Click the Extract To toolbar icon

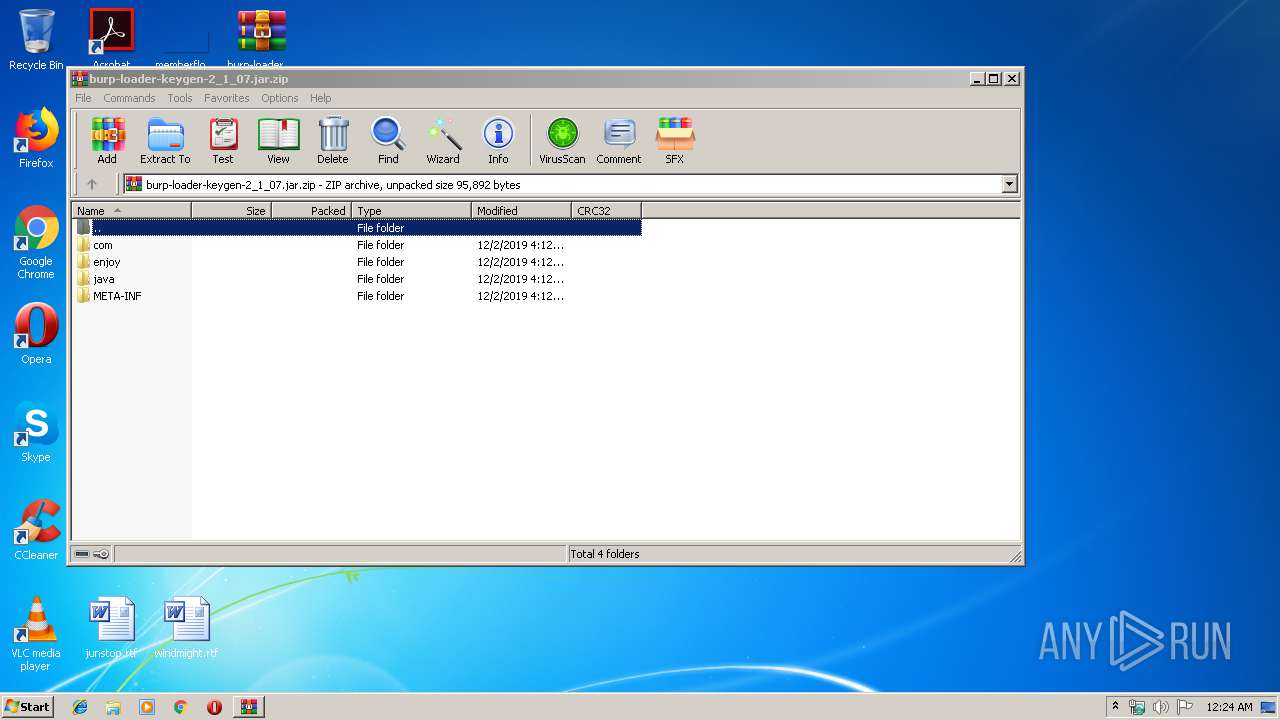165,140
